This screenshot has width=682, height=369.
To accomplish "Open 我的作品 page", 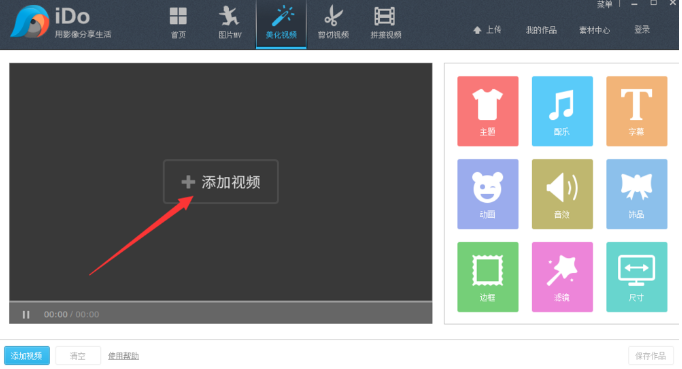I will 541,30.
